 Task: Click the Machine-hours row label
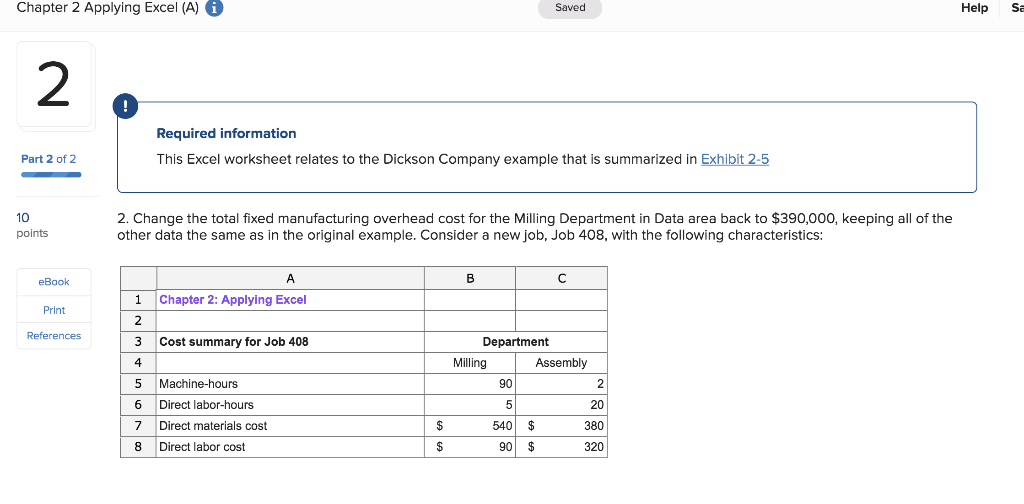tap(291, 384)
